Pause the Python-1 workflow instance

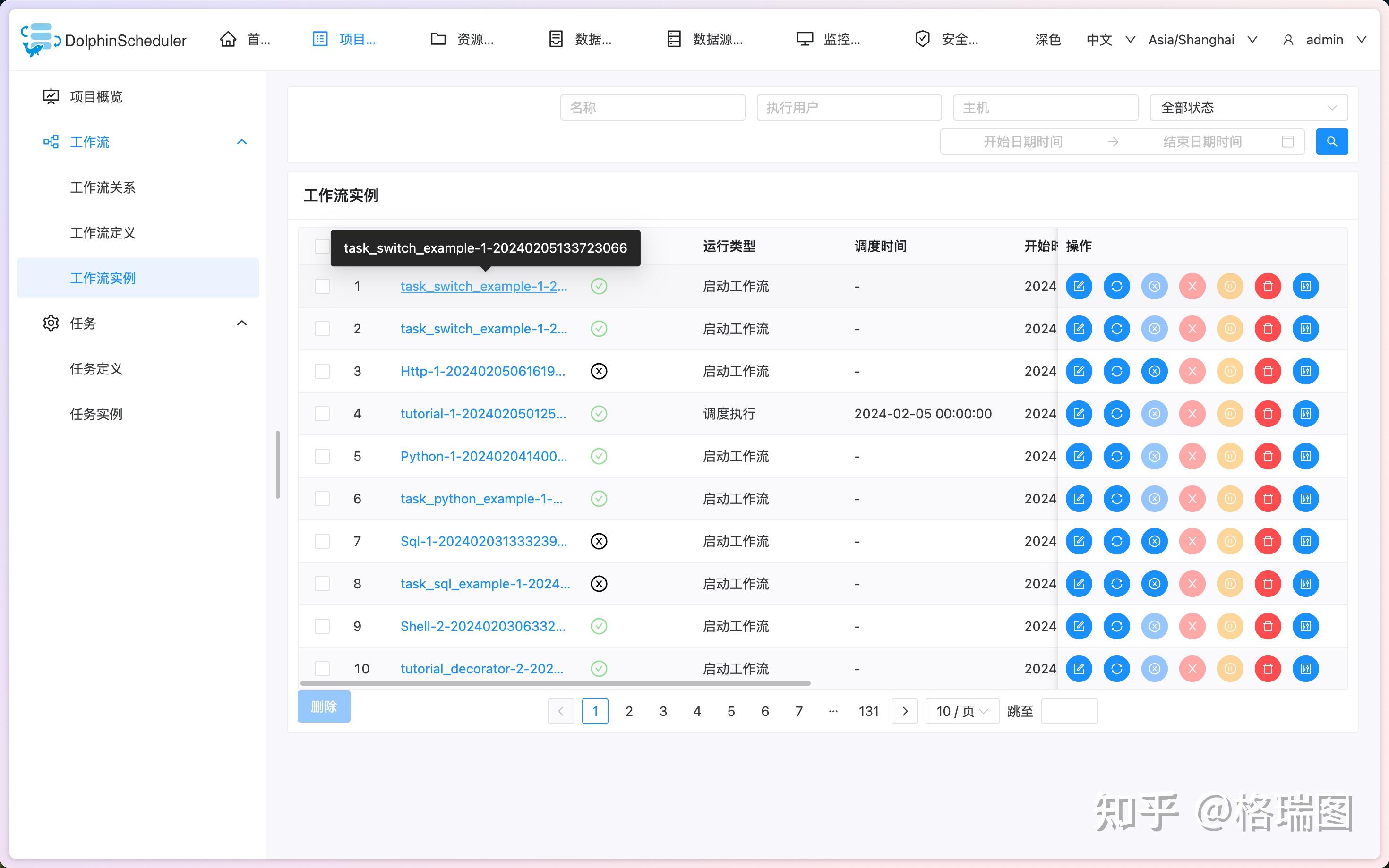pos(1230,456)
